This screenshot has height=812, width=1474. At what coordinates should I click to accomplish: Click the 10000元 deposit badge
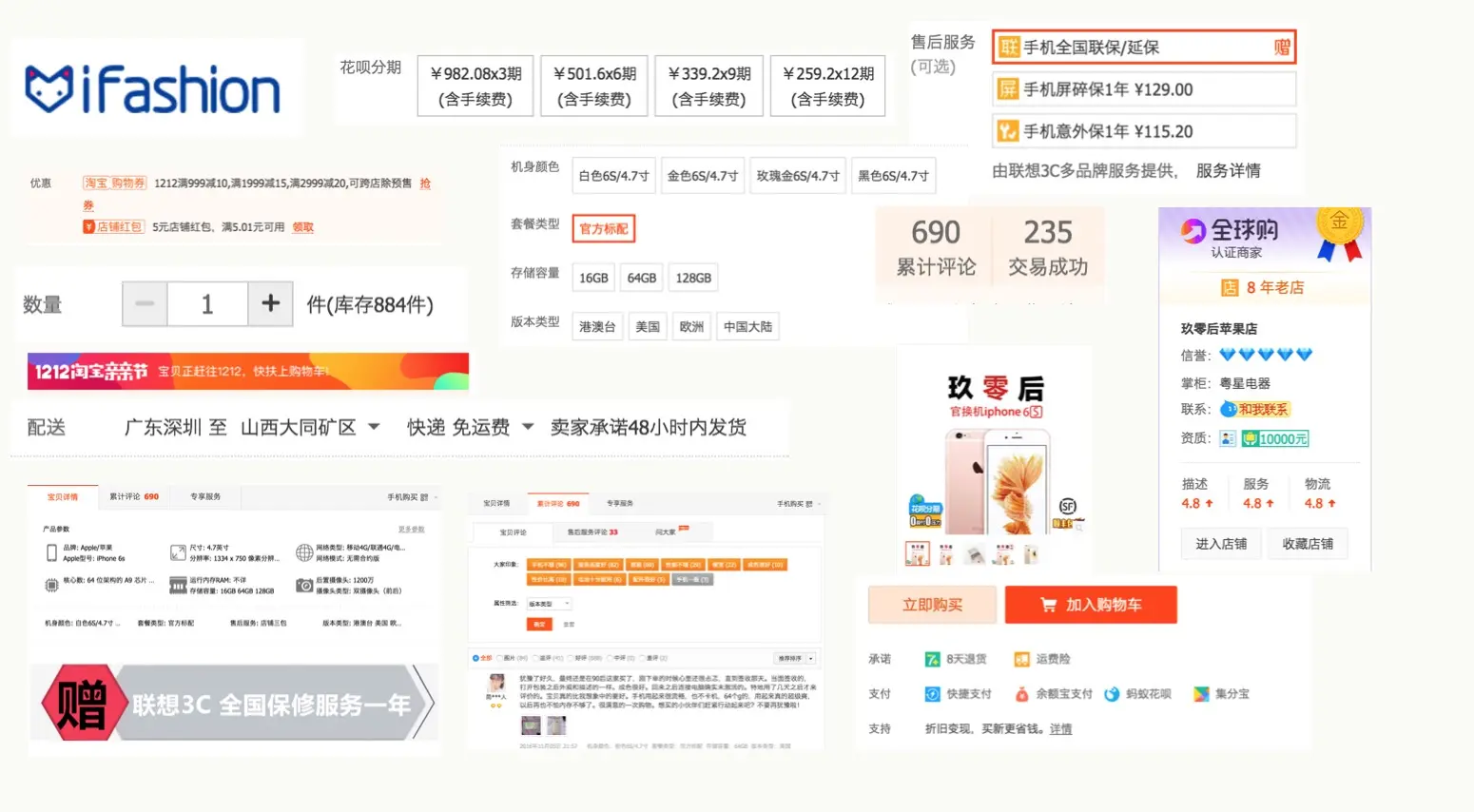[1275, 438]
